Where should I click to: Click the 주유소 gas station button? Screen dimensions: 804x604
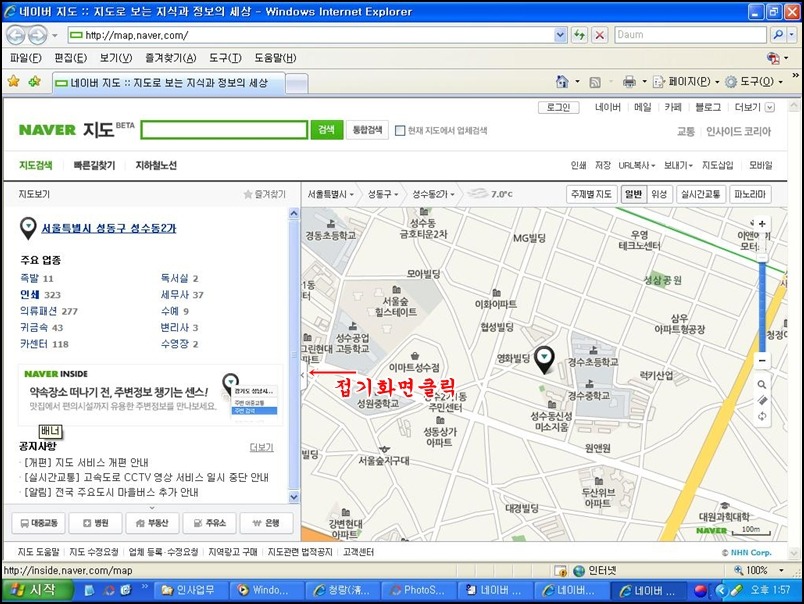coord(209,523)
